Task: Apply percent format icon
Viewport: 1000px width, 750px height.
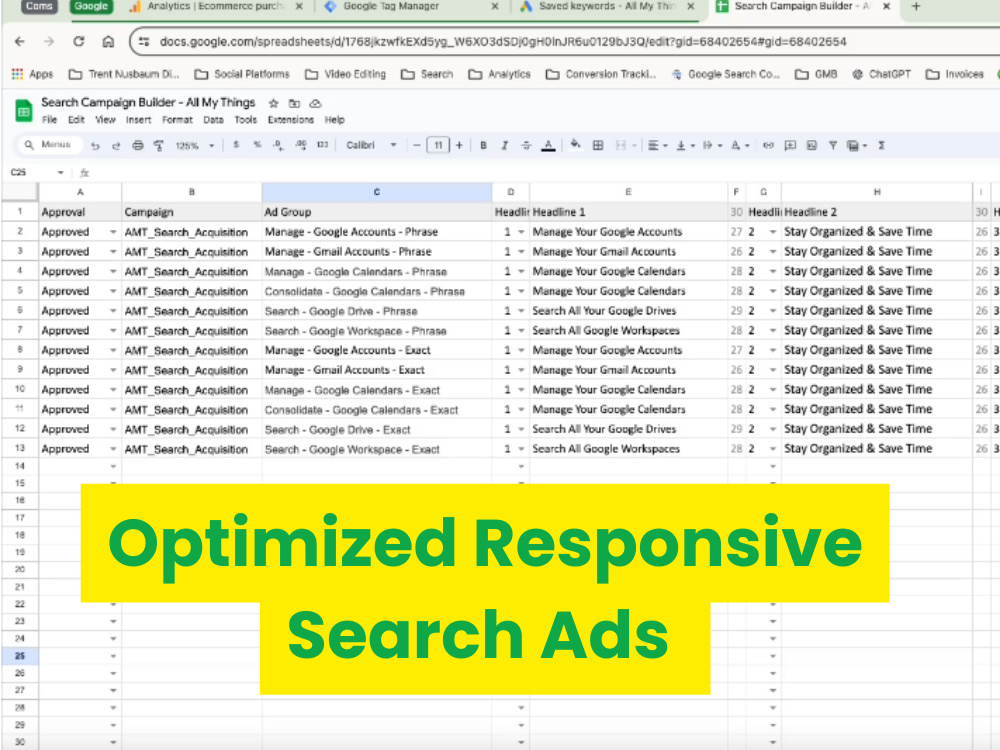Action: coord(257,145)
